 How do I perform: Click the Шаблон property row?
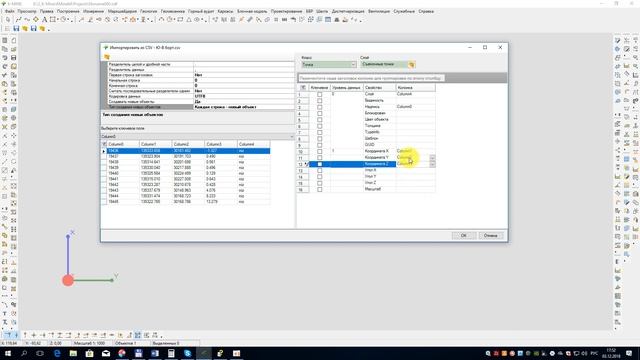(x=366, y=138)
